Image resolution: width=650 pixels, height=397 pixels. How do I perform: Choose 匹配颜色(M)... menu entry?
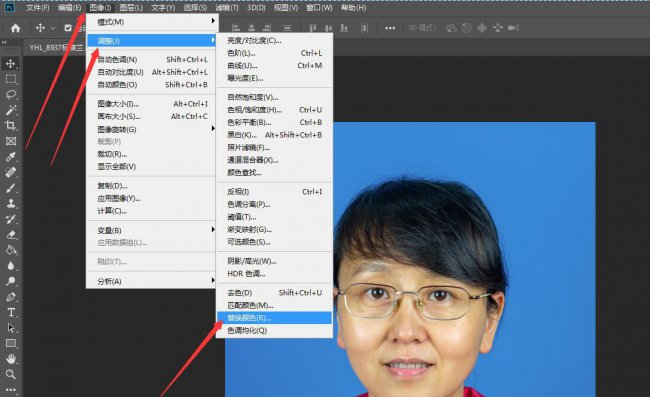pyautogui.click(x=274, y=305)
